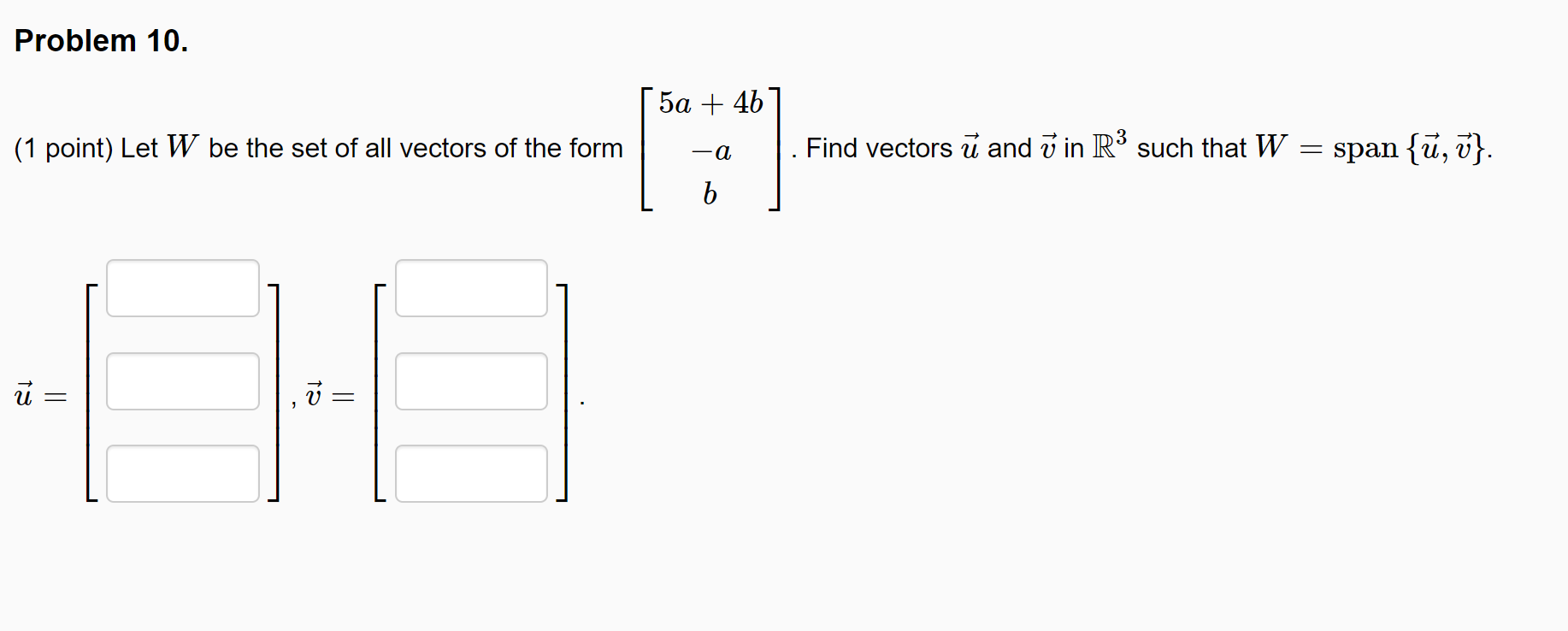Click the matrix entry b

(x=710, y=194)
